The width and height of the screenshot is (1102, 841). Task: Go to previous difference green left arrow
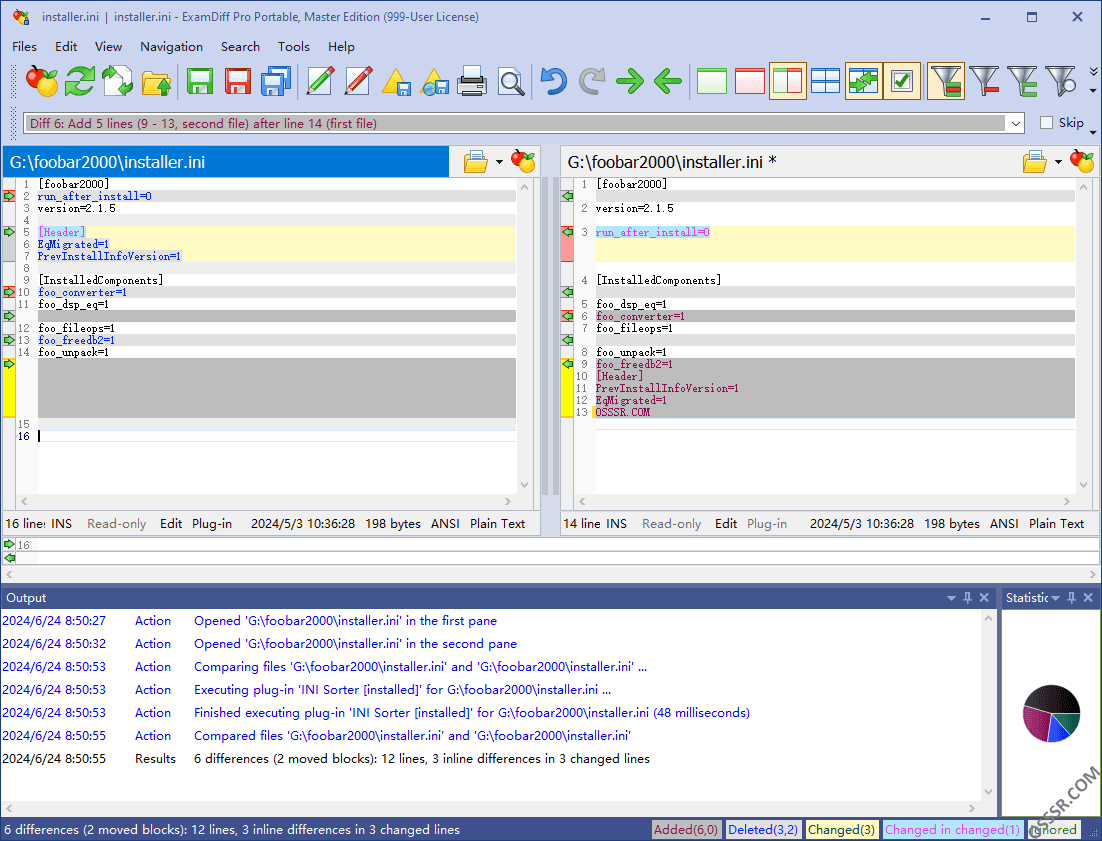668,82
